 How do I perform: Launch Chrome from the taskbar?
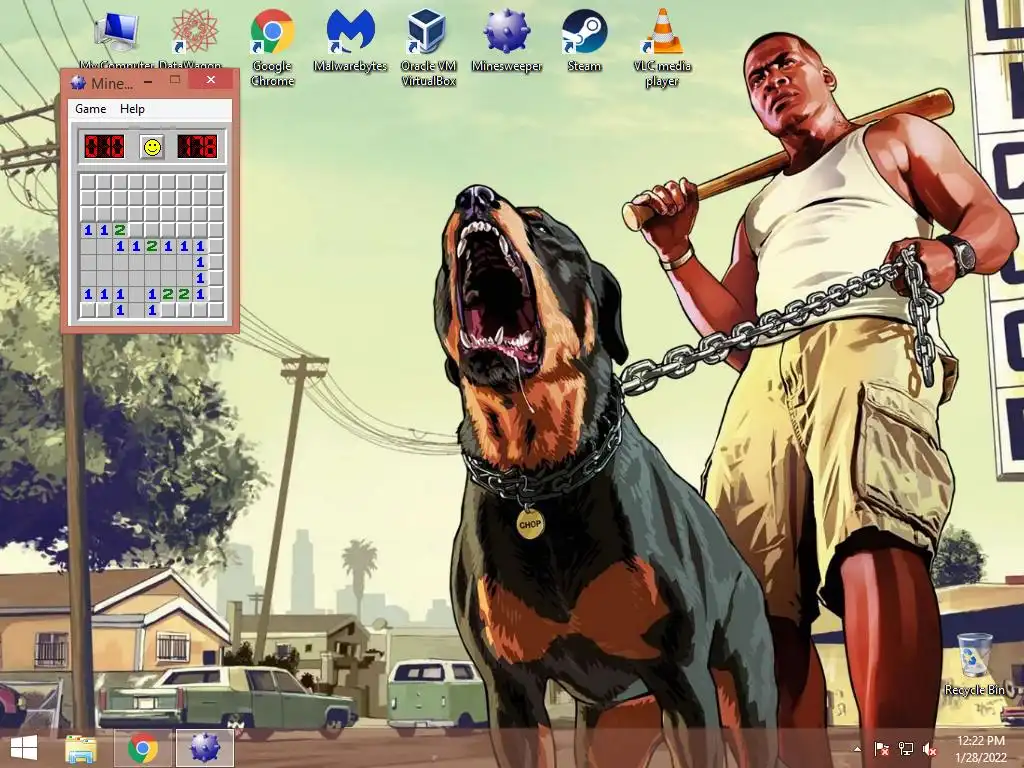tap(143, 748)
